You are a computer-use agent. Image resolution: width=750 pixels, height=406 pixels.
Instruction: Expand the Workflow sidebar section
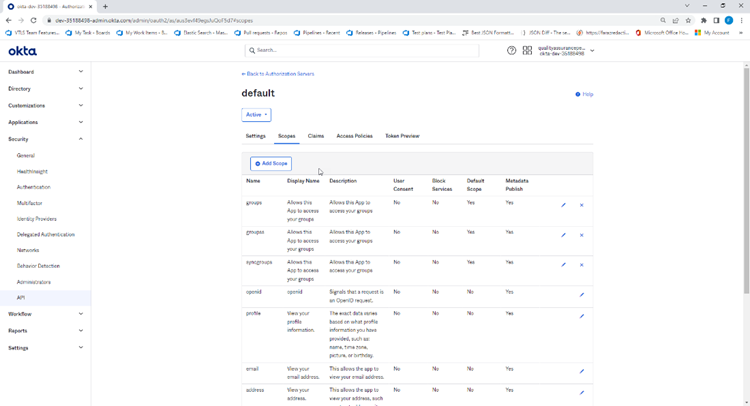point(45,314)
